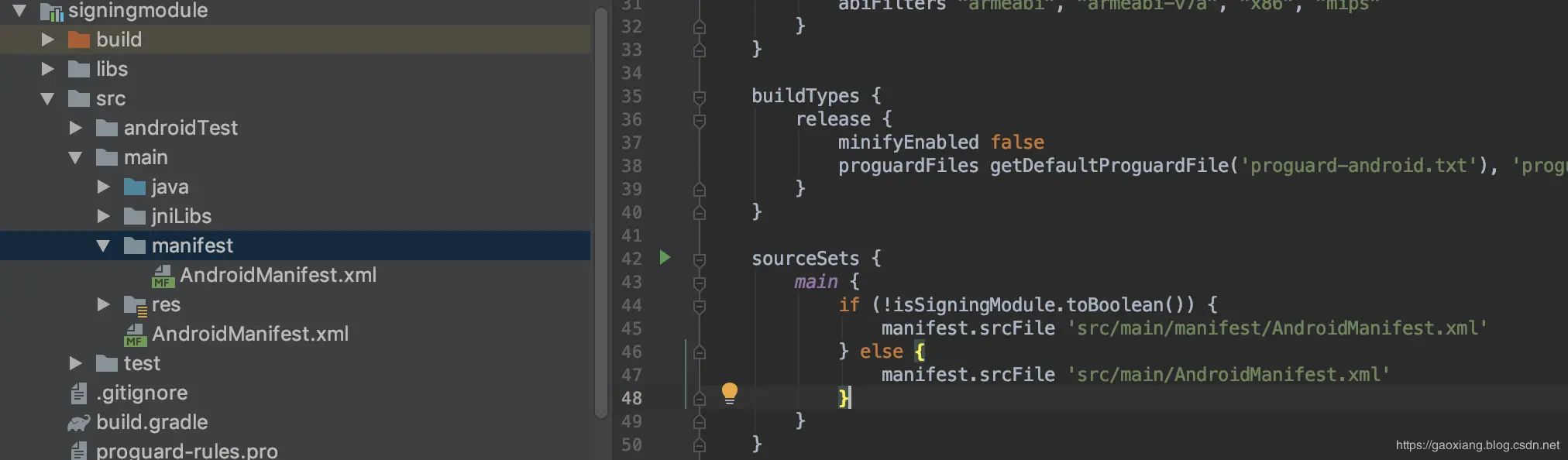Toggle fold end marker on line 39

(700, 190)
